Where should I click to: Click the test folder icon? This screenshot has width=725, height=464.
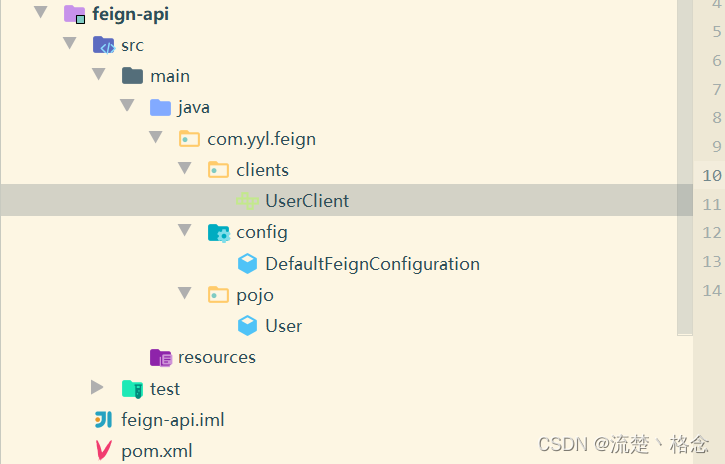[132, 389]
